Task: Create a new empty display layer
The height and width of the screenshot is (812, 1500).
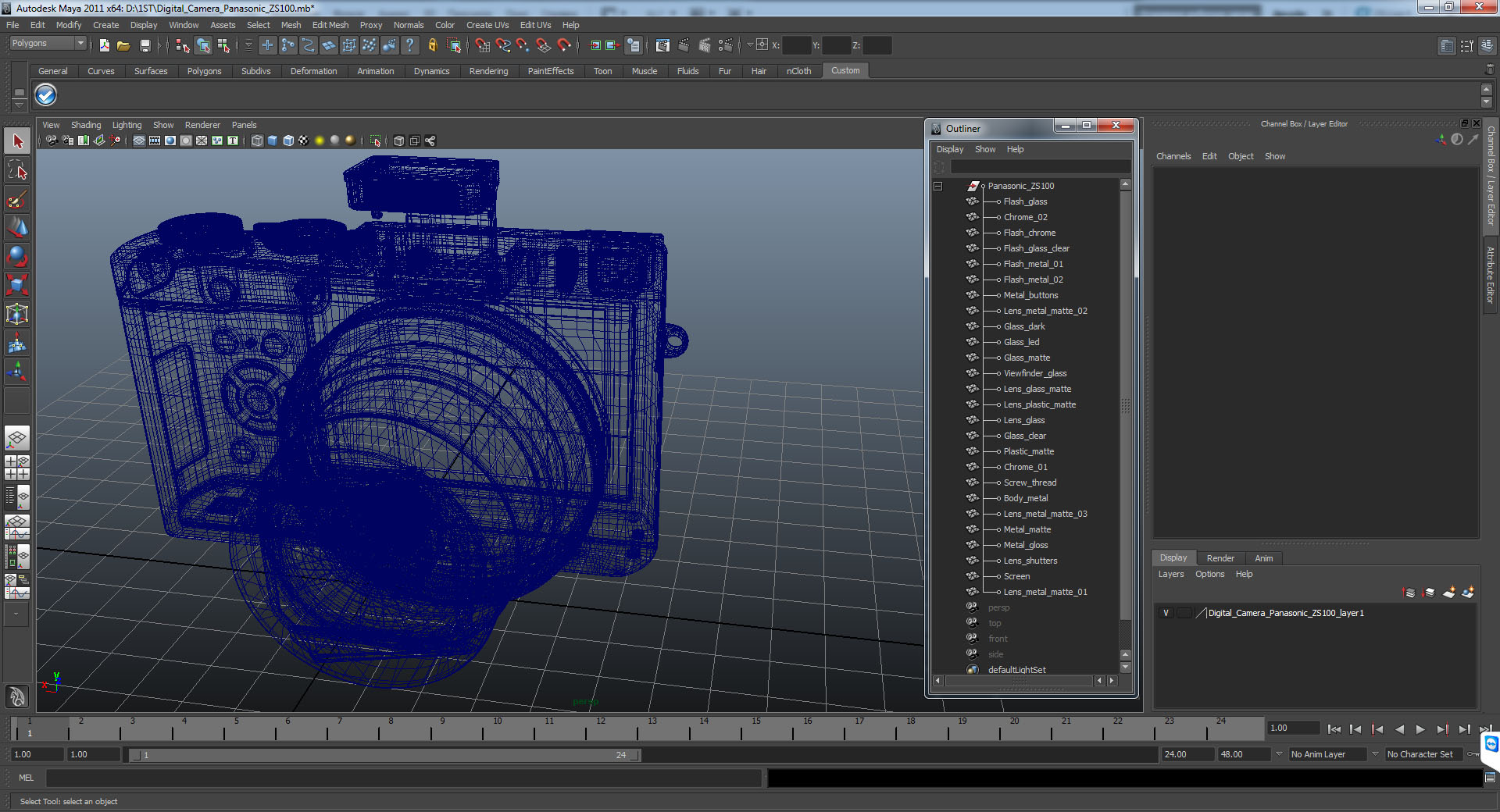Action: (x=1448, y=593)
